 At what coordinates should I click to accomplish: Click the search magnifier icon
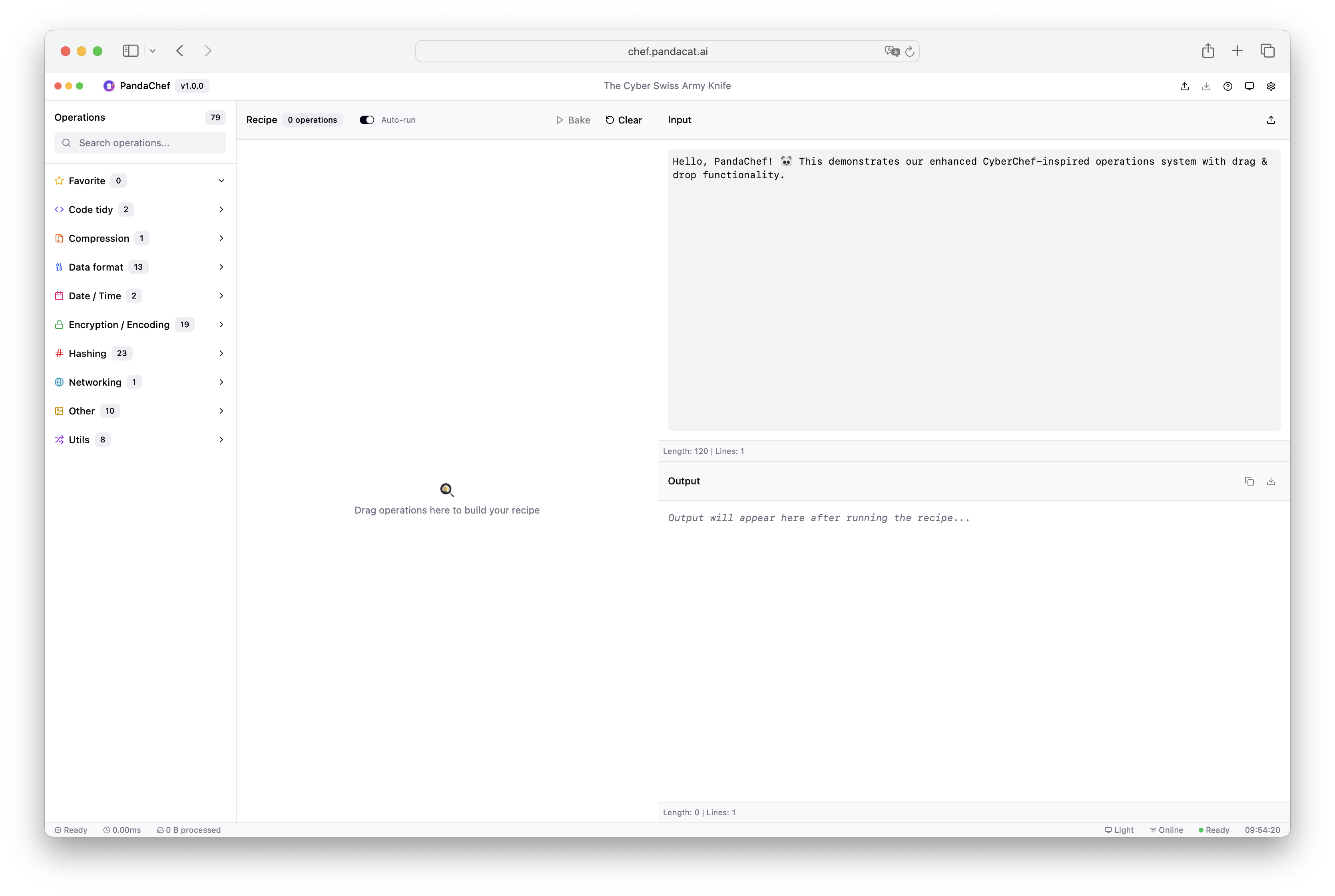click(66, 143)
